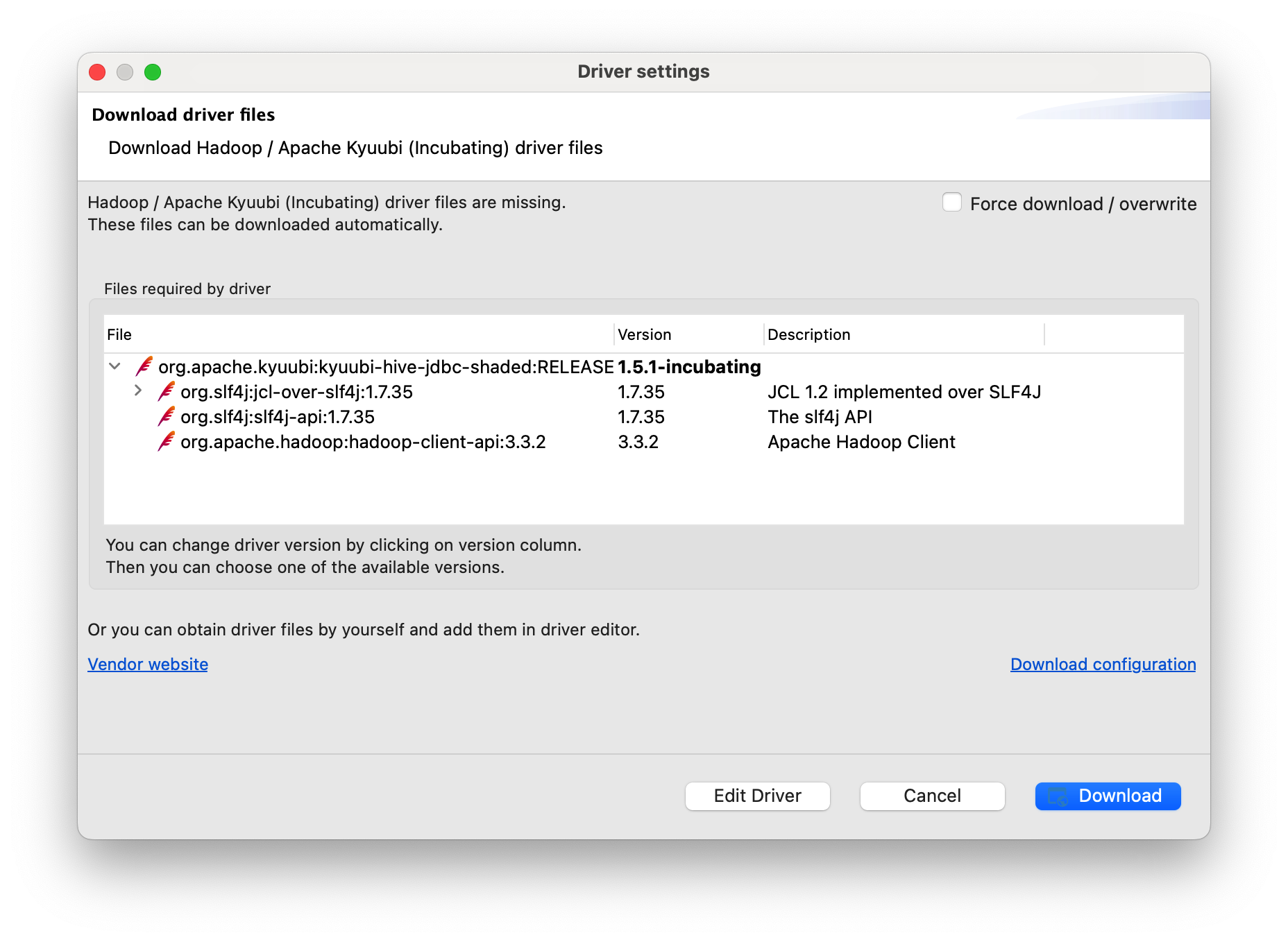The height and width of the screenshot is (942, 1288).
Task: Click the Maven icon beside slf4j-api
Action: tap(166, 417)
